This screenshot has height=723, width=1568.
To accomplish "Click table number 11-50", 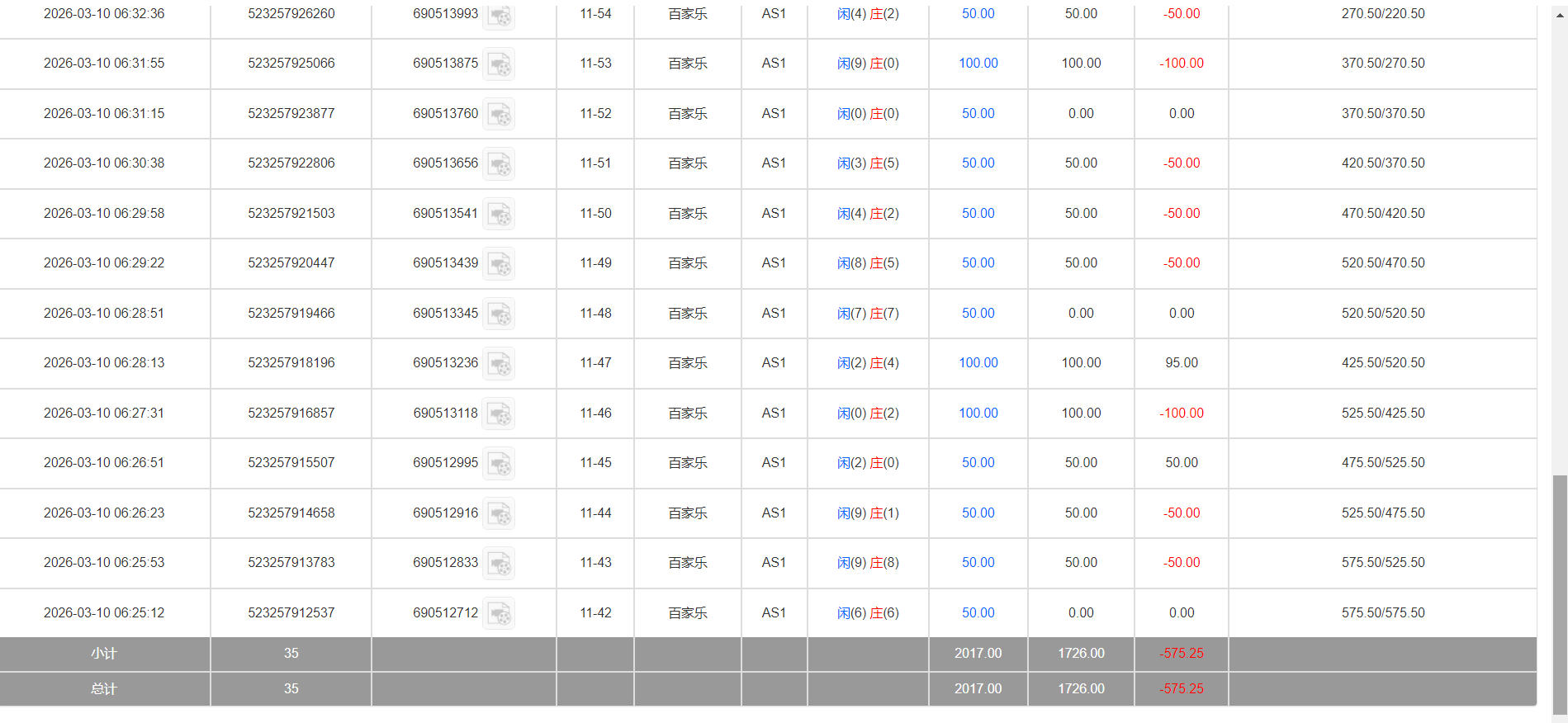I will point(595,214).
